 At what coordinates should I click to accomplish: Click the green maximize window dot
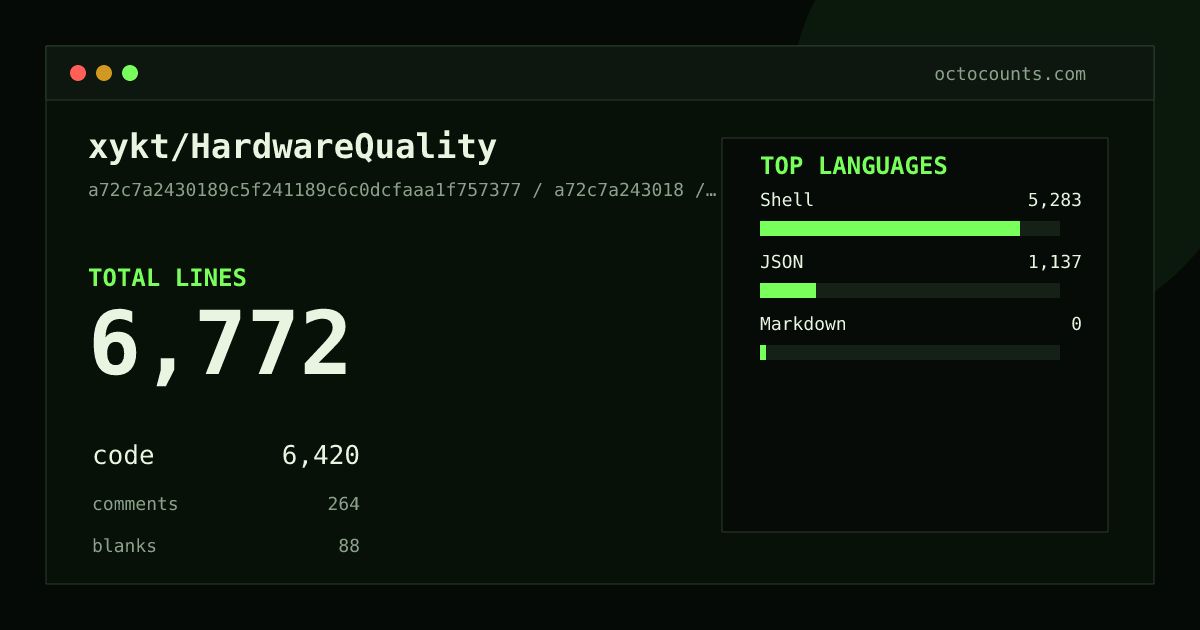click(130, 73)
